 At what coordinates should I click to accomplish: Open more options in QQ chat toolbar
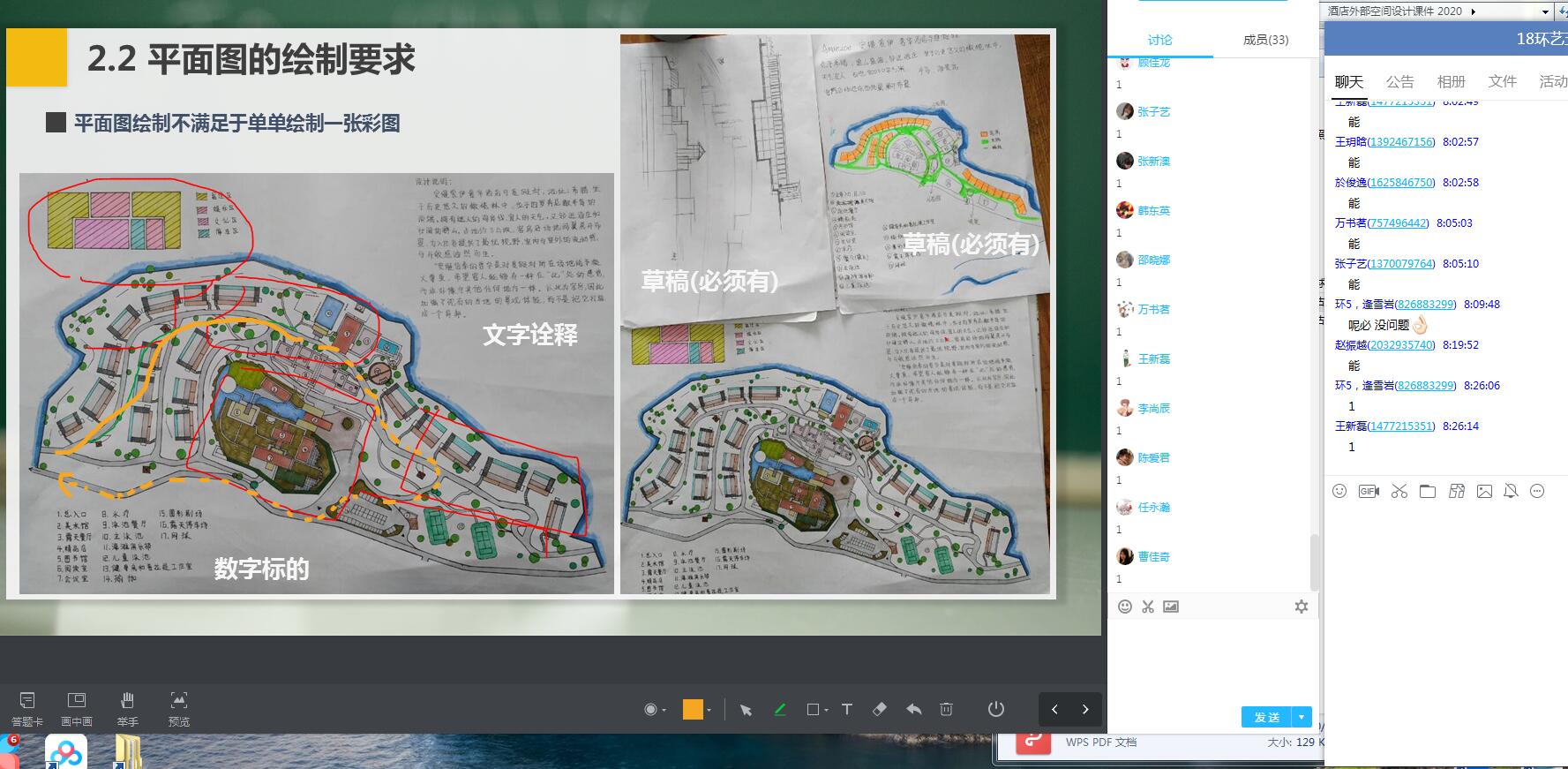point(1537,491)
